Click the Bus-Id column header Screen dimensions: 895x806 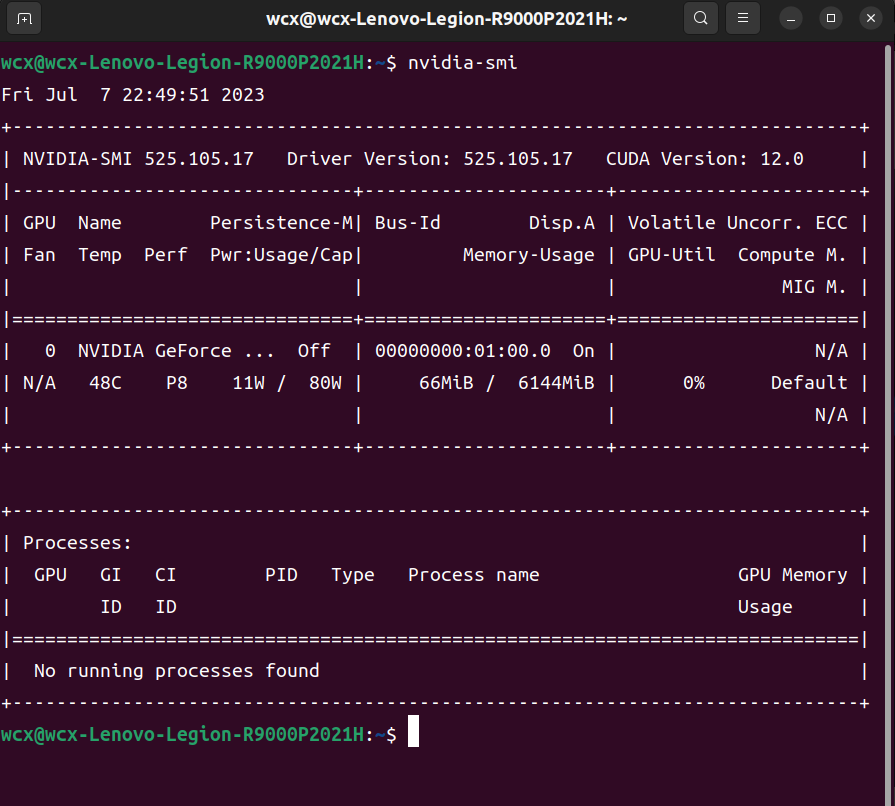click(408, 223)
